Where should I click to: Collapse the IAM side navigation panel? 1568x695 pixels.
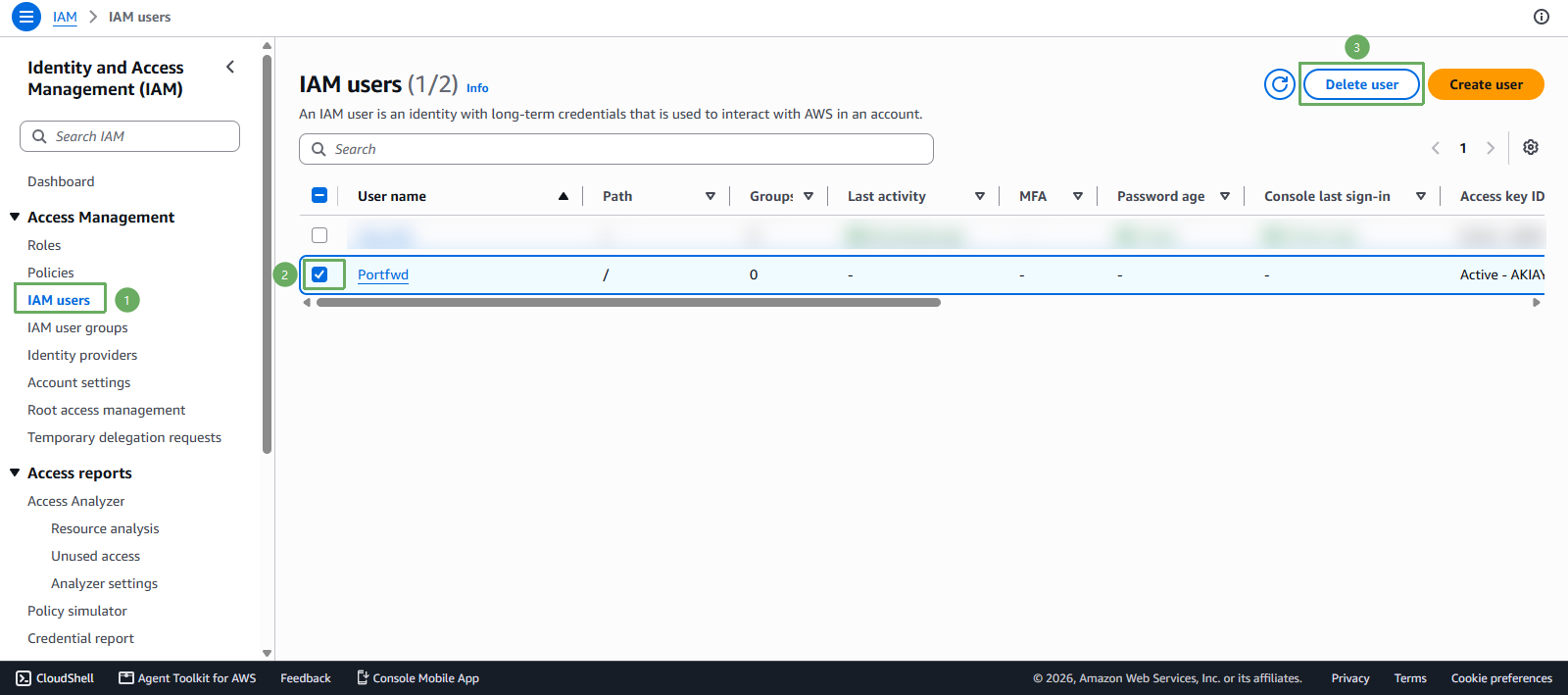(230, 67)
